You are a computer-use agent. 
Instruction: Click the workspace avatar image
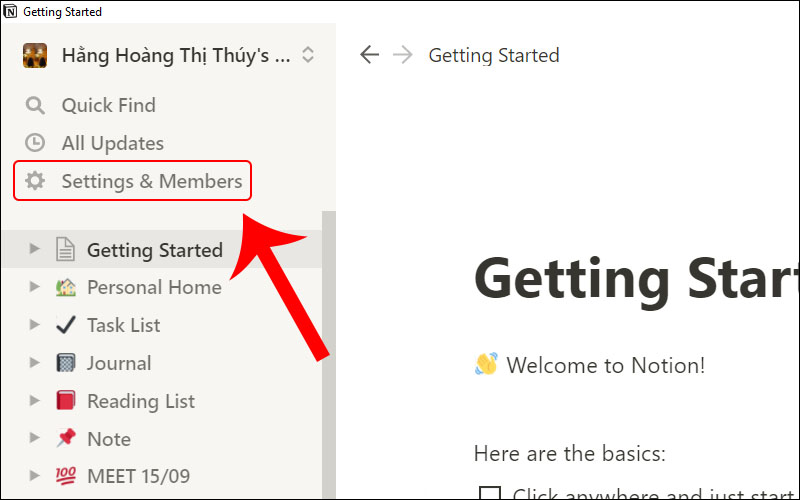click(x=35, y=55)
